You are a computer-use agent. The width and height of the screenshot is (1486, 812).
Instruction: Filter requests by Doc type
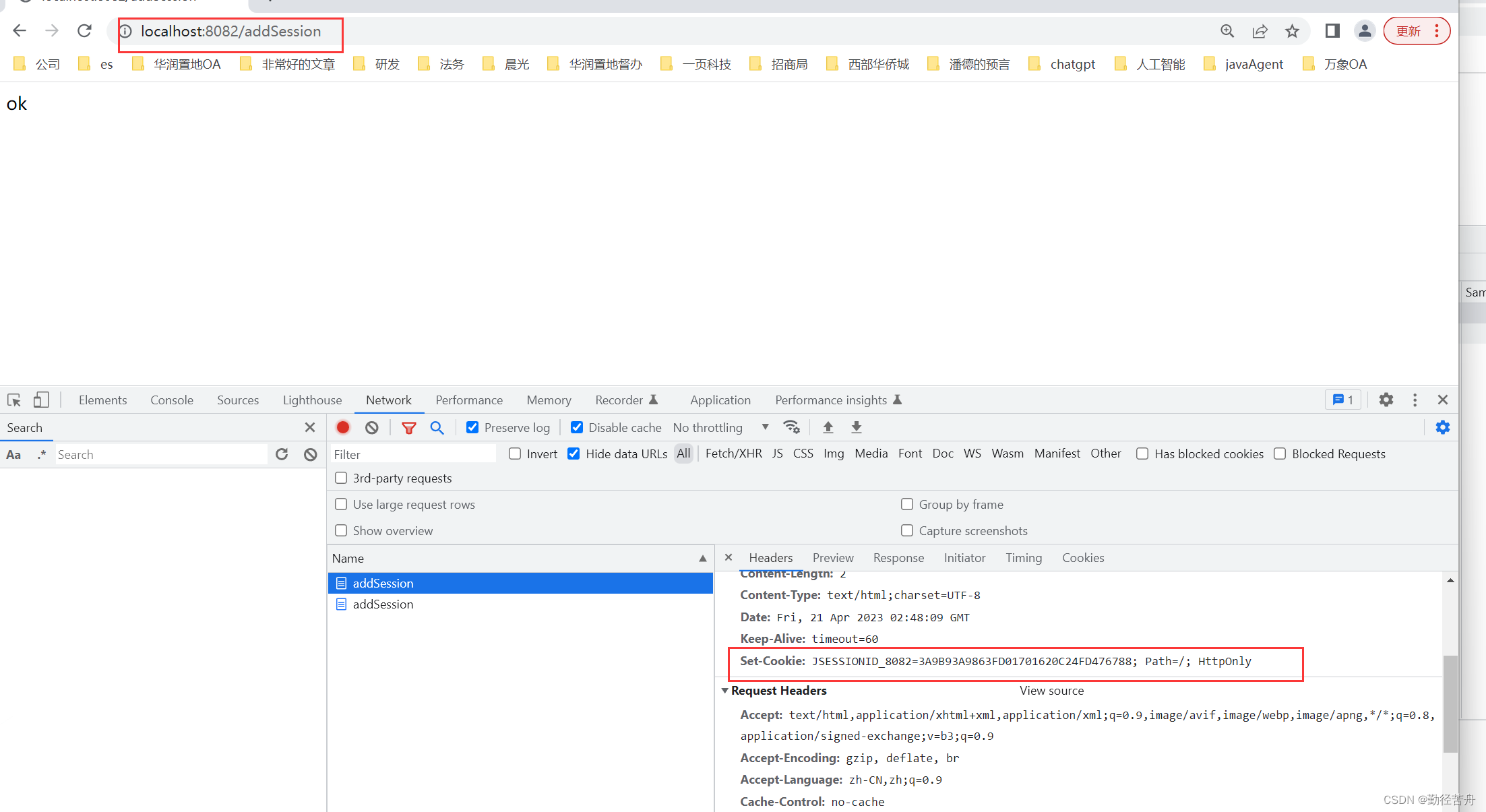pyautogui.click(x=943, y=454)
